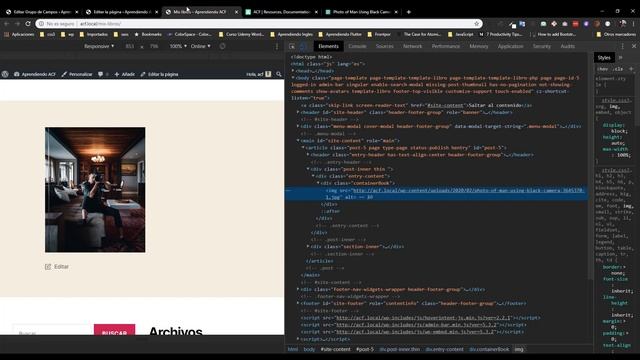Open the Audits tab
Viewport: 640px width, 360px height.
[567, 47]
